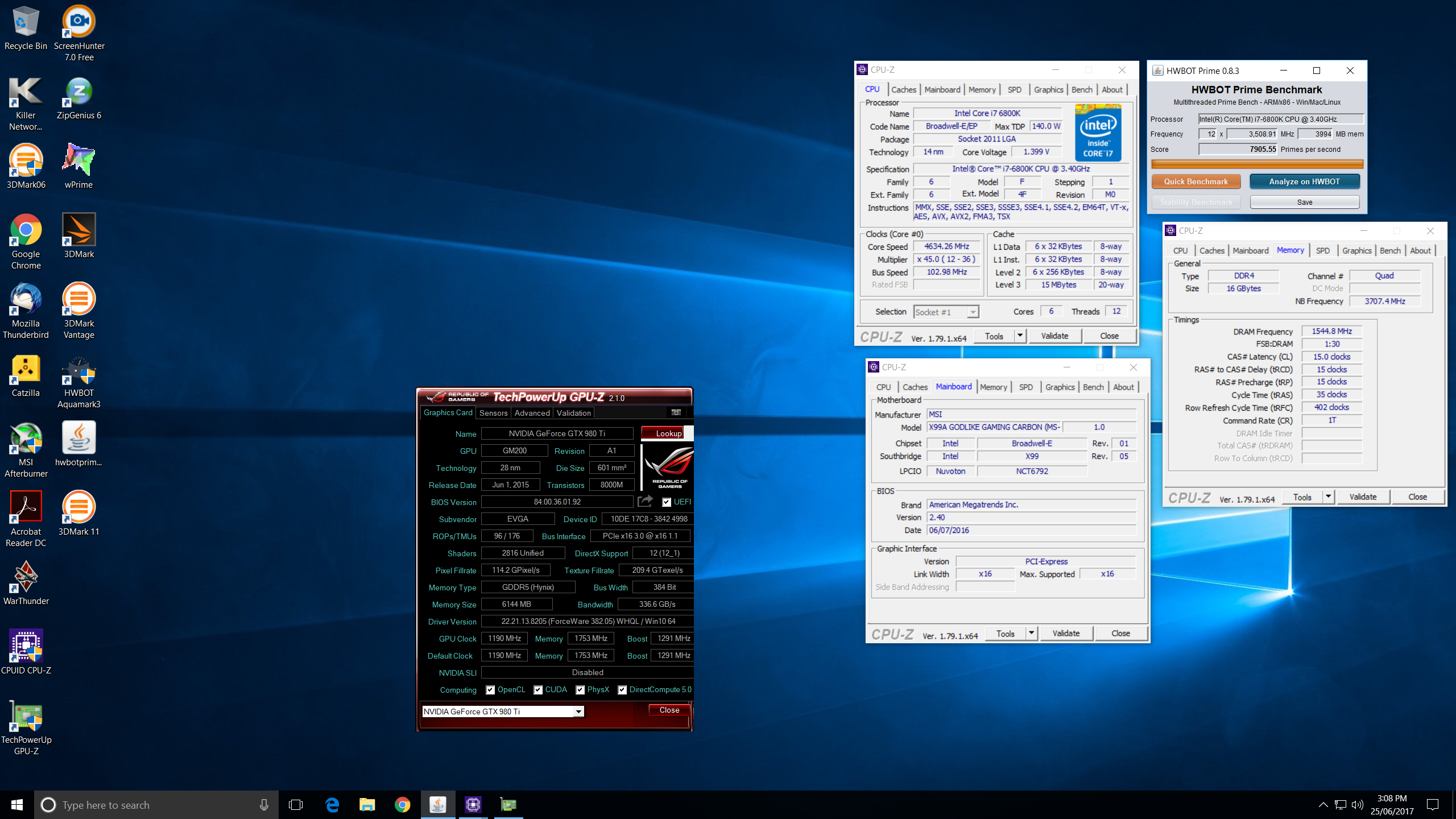The height and width of the screenshot is (819, 1456).
Task: Open Bench tab in top CPU-Z window
Action: coord(1082,90)
